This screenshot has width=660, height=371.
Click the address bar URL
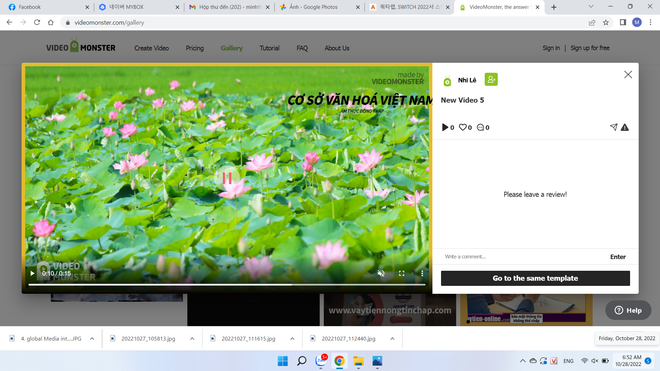109,23
